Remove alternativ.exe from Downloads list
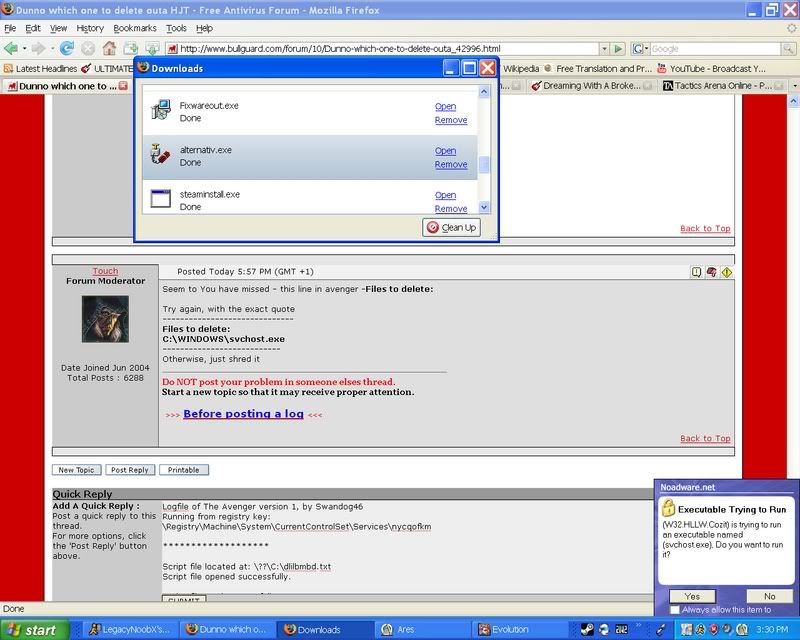 tap(451, 164)
